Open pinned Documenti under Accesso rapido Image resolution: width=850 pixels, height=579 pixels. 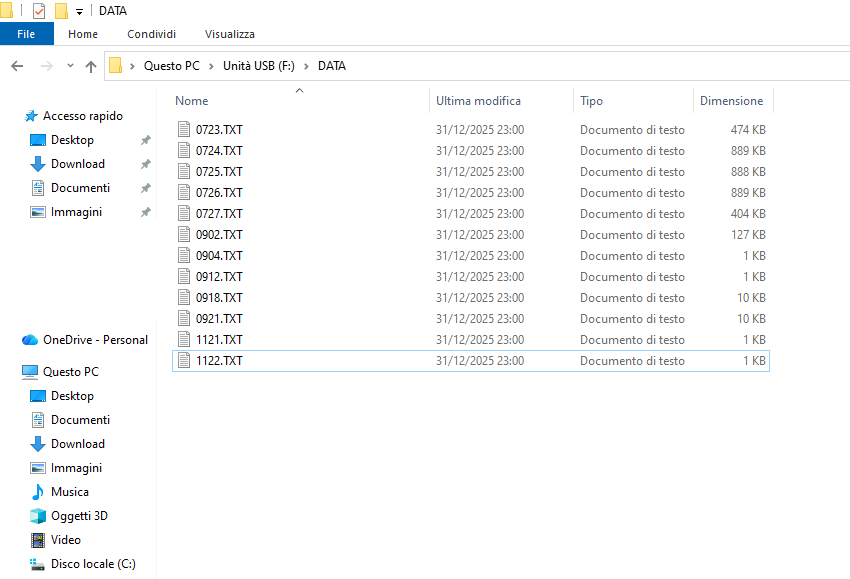[x=80, y=188]
